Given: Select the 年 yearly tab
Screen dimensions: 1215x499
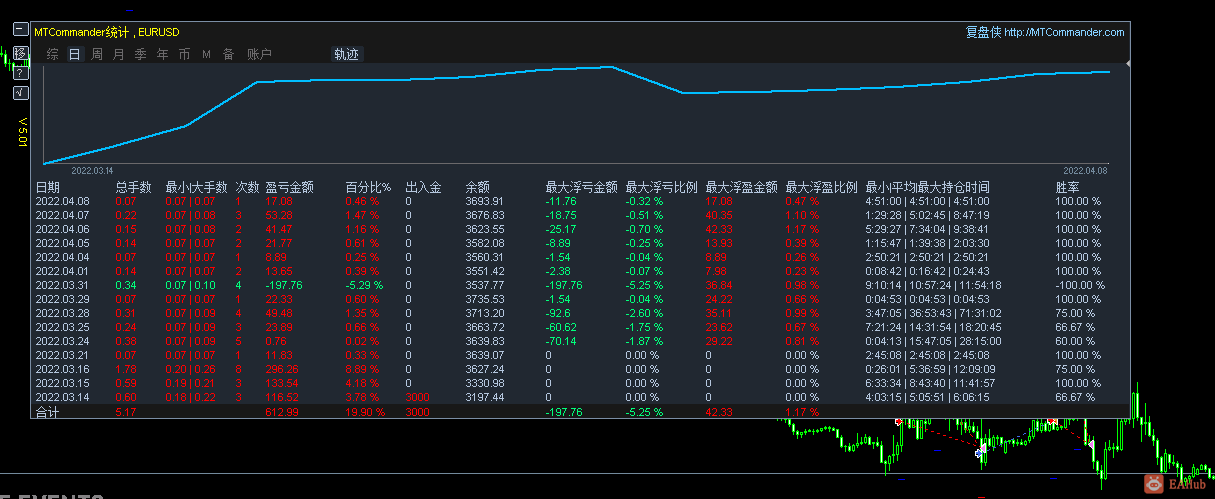Looking at the screenshot, I should click(x=162, y=55).
